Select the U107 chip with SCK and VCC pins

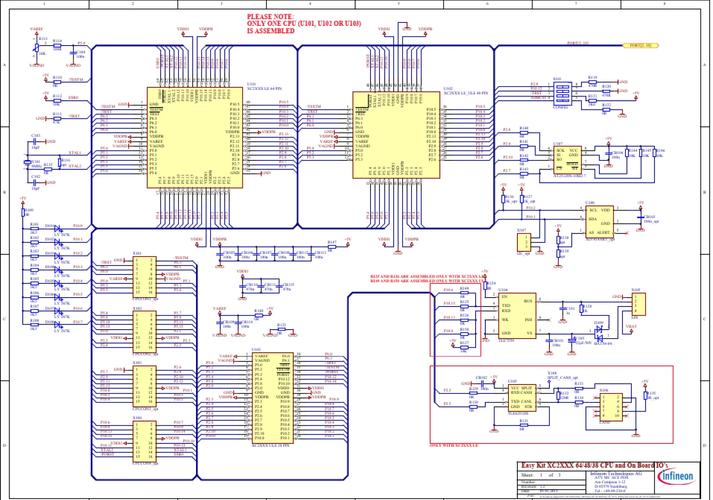(566, 158)
